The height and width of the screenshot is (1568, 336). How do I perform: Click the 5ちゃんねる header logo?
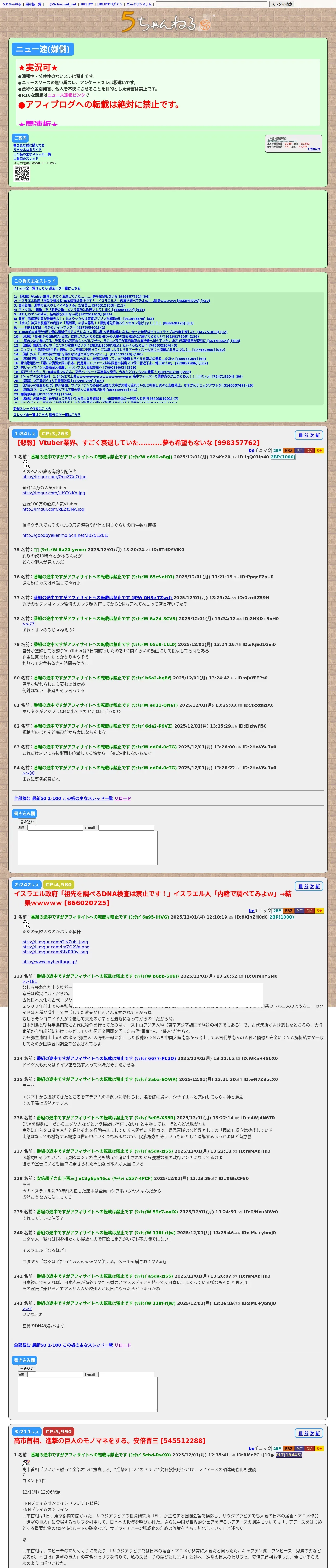pos(168,22)
